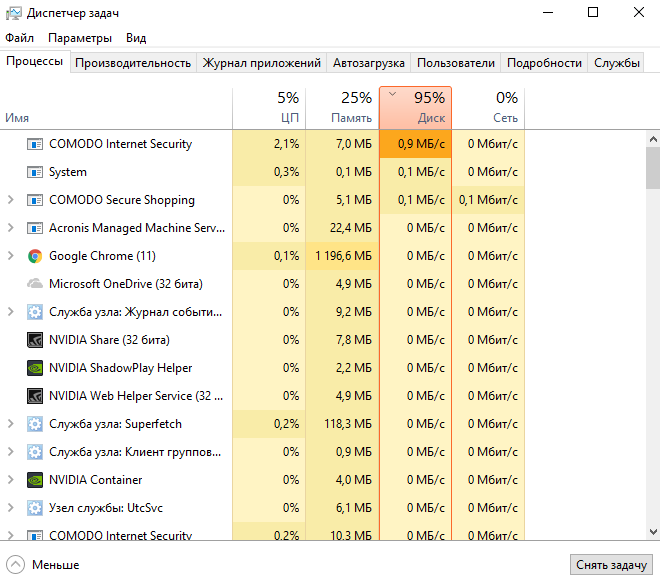Image resolution: width=660 pixels, height=580 pixels.
Task: Click the Google Chrome process icon
Action: click(x=35, y=256)
